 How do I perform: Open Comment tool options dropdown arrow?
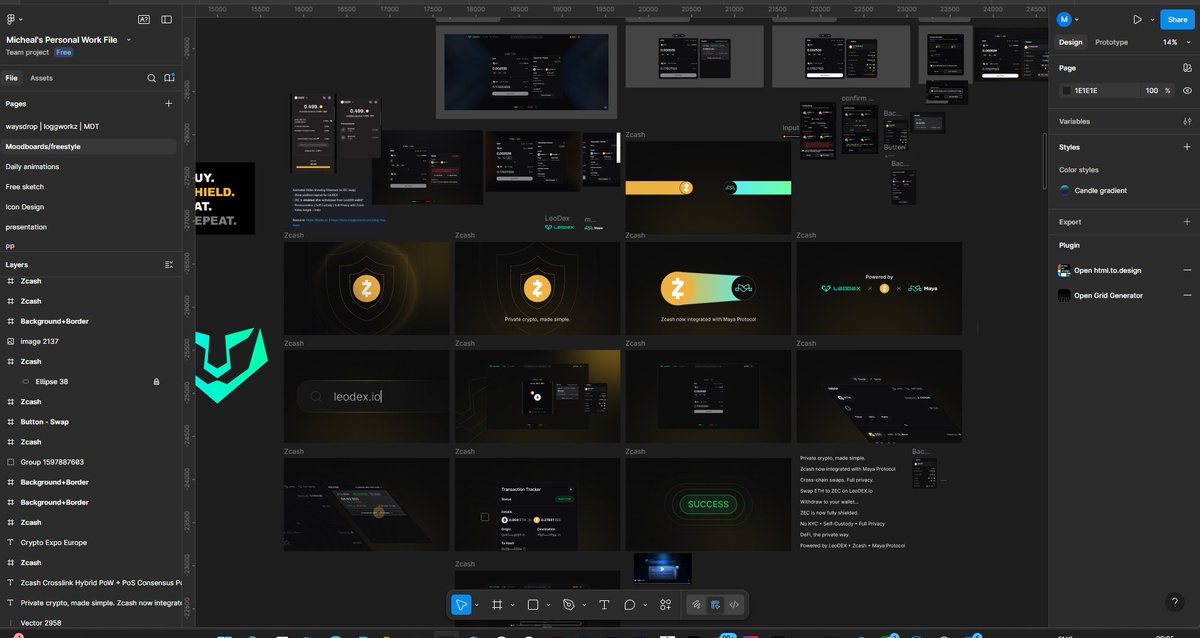point(645,605)
